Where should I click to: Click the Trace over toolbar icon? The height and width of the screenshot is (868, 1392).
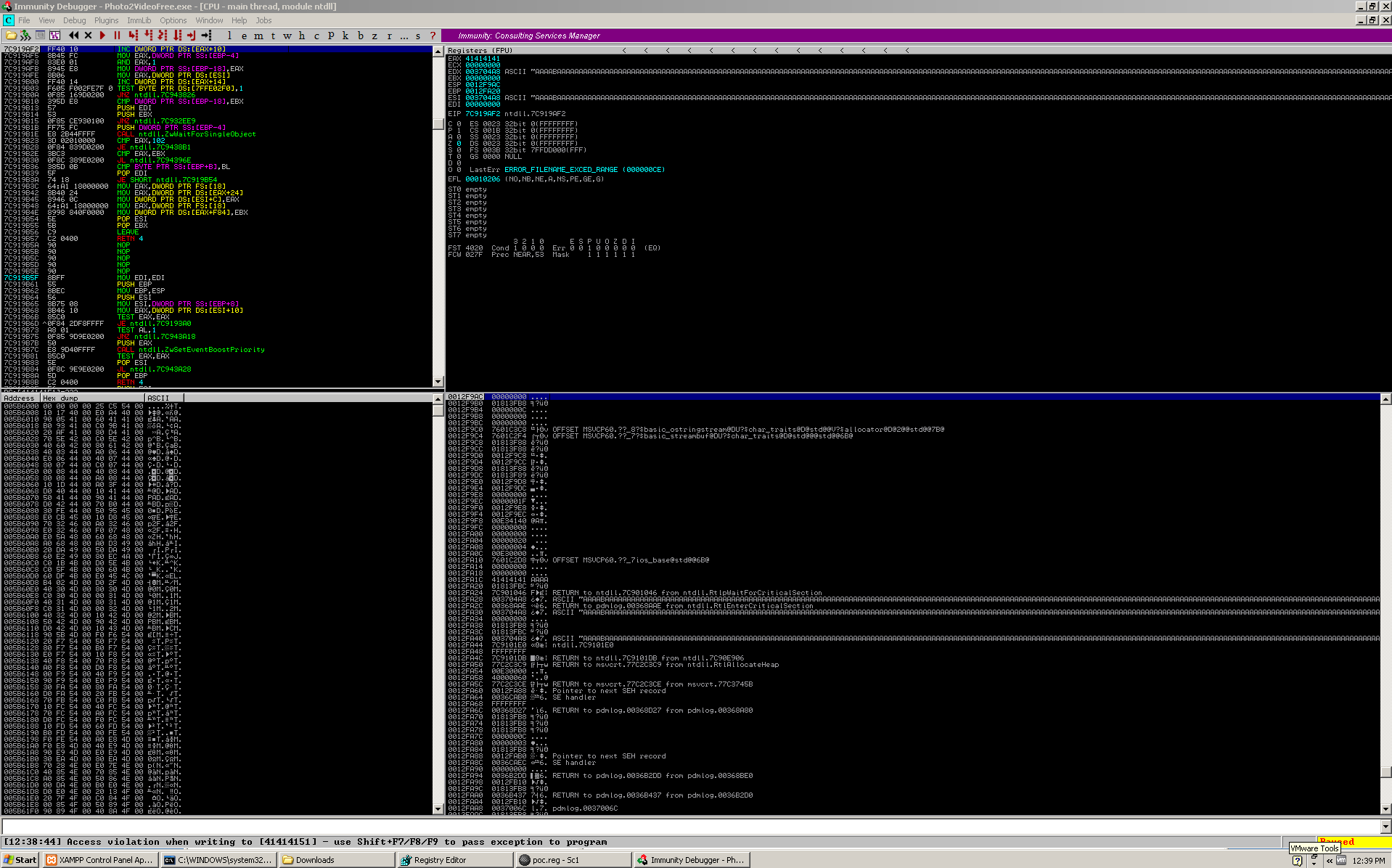tap(177, 36)
